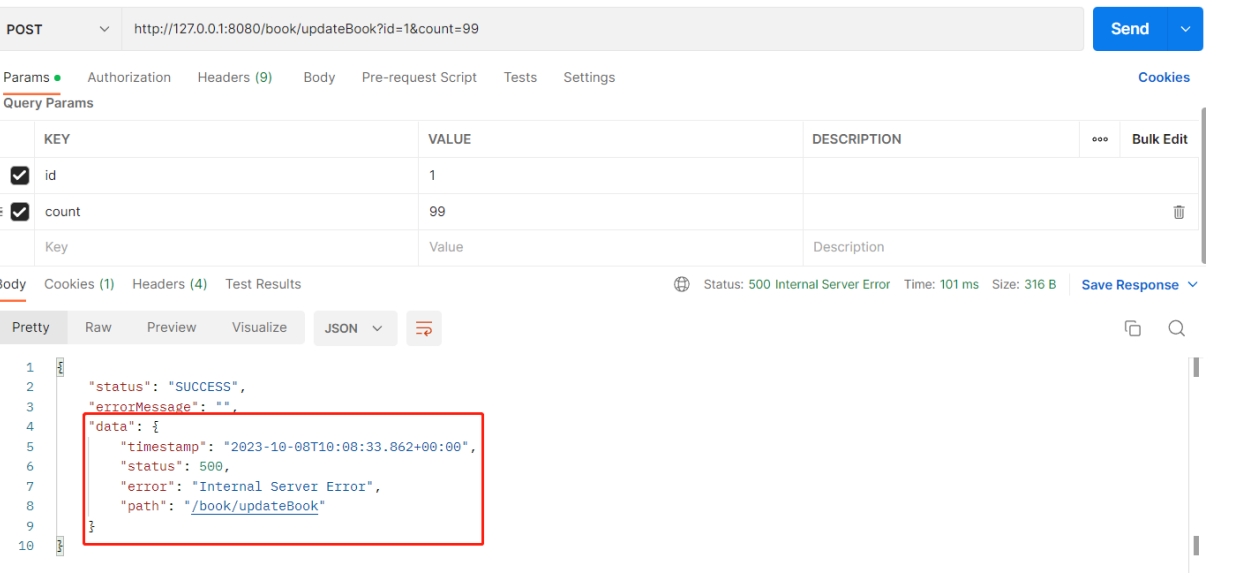This screenshot has height=577, width=1235.
Task: Switch to the Authorization tab
Action: click(x=129, y=77)
